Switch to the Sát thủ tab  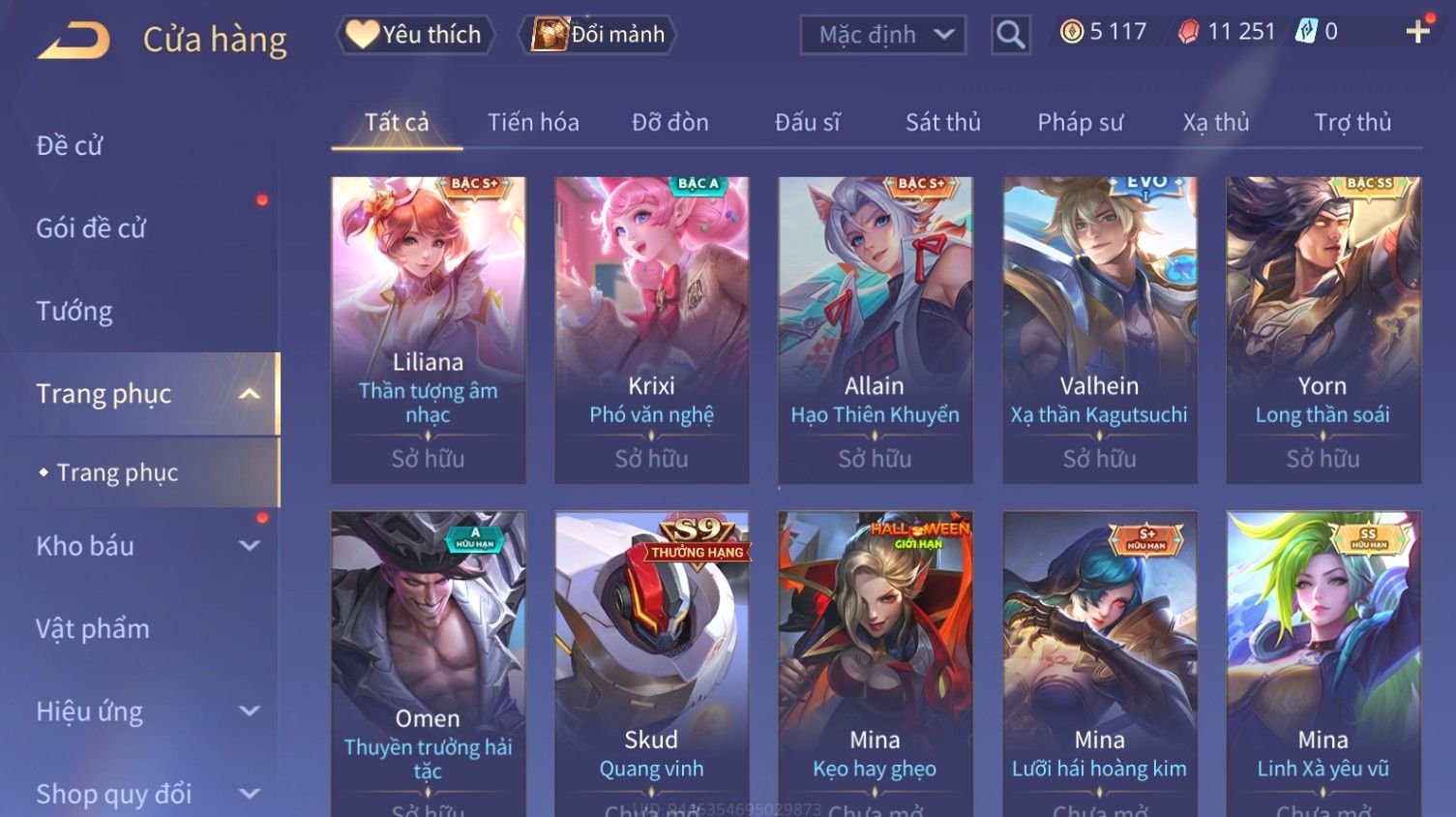(x=942, y=123)
